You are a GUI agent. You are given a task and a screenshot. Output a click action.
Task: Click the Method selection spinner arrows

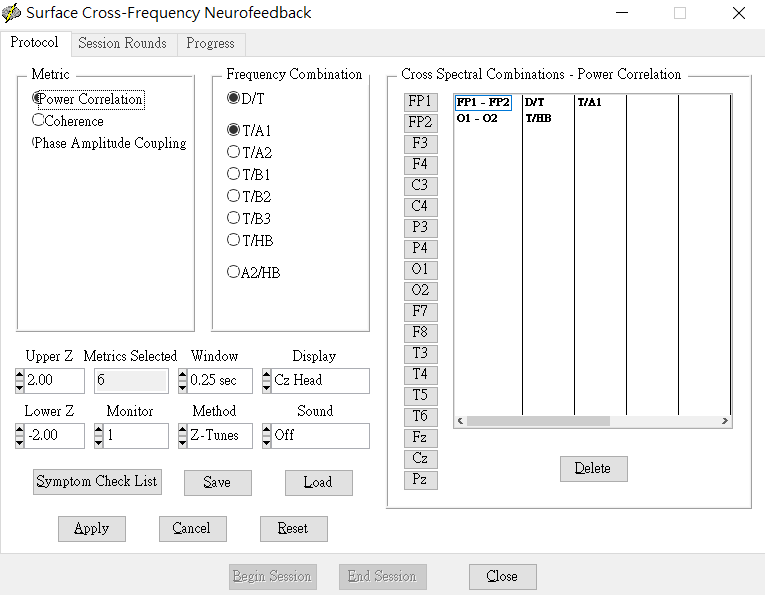182,436
